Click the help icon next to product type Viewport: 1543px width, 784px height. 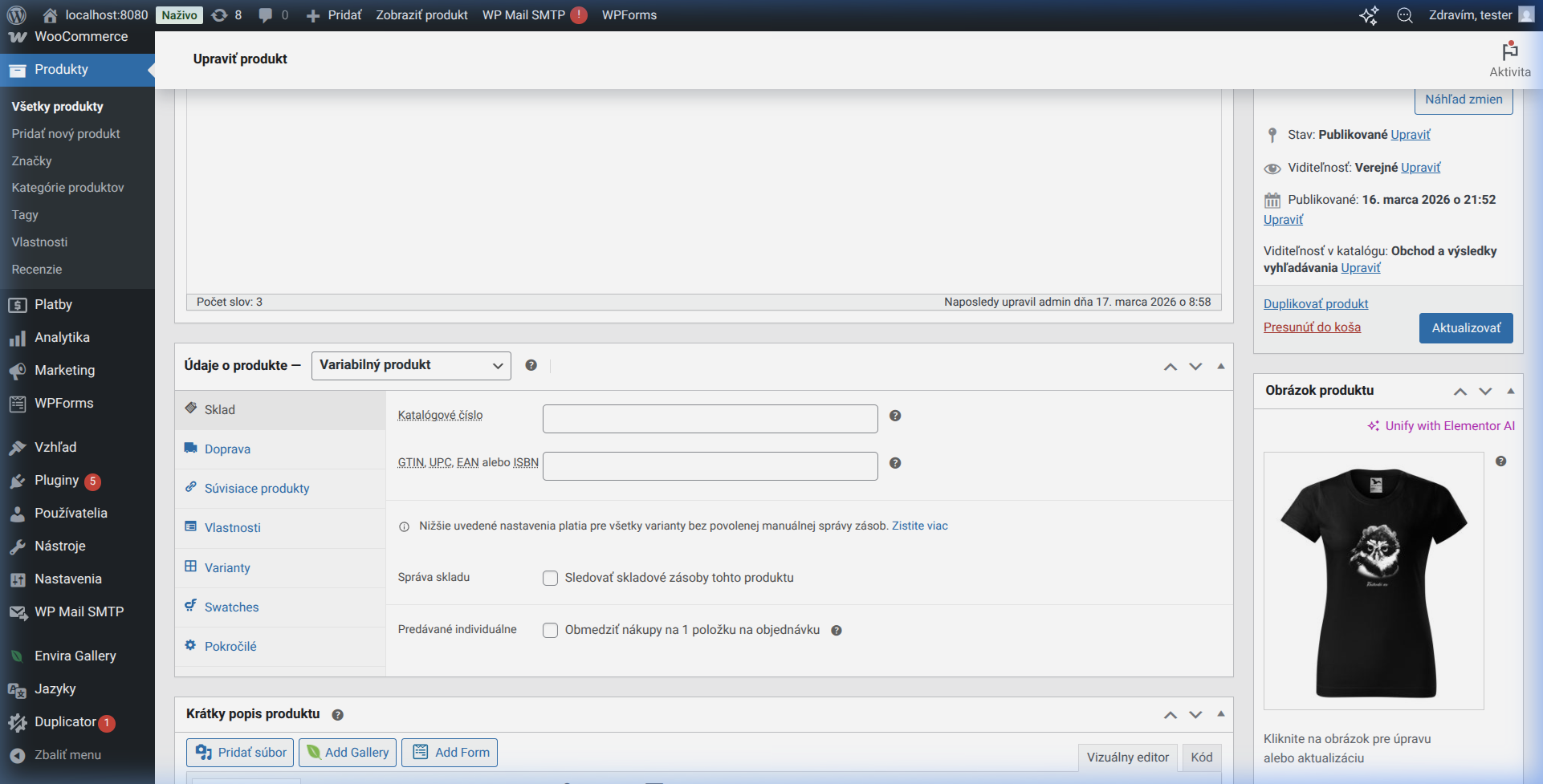[531, 365]
